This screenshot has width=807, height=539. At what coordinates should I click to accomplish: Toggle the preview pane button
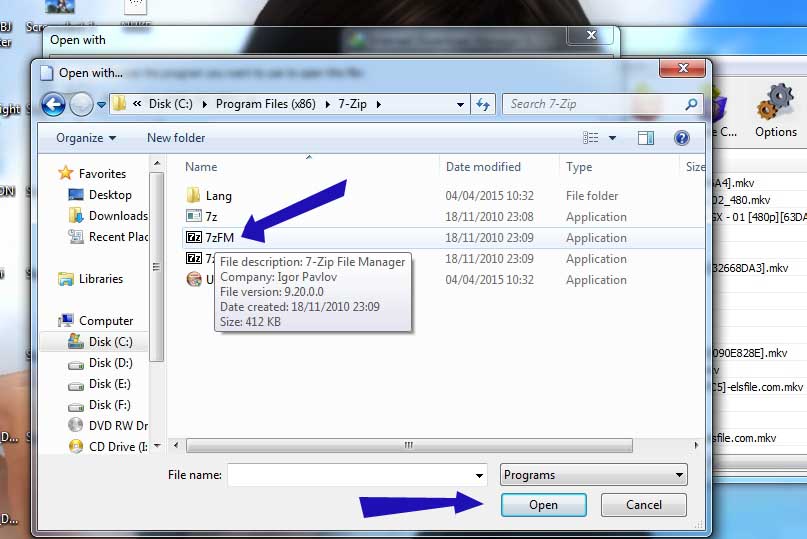click(646, 138)
